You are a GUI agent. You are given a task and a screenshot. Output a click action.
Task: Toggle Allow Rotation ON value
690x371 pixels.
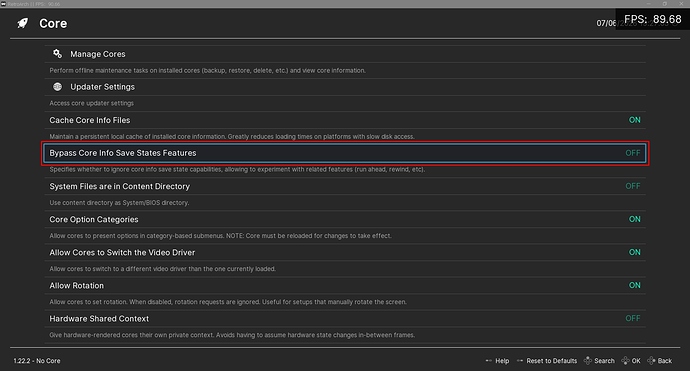click(635, 285)
